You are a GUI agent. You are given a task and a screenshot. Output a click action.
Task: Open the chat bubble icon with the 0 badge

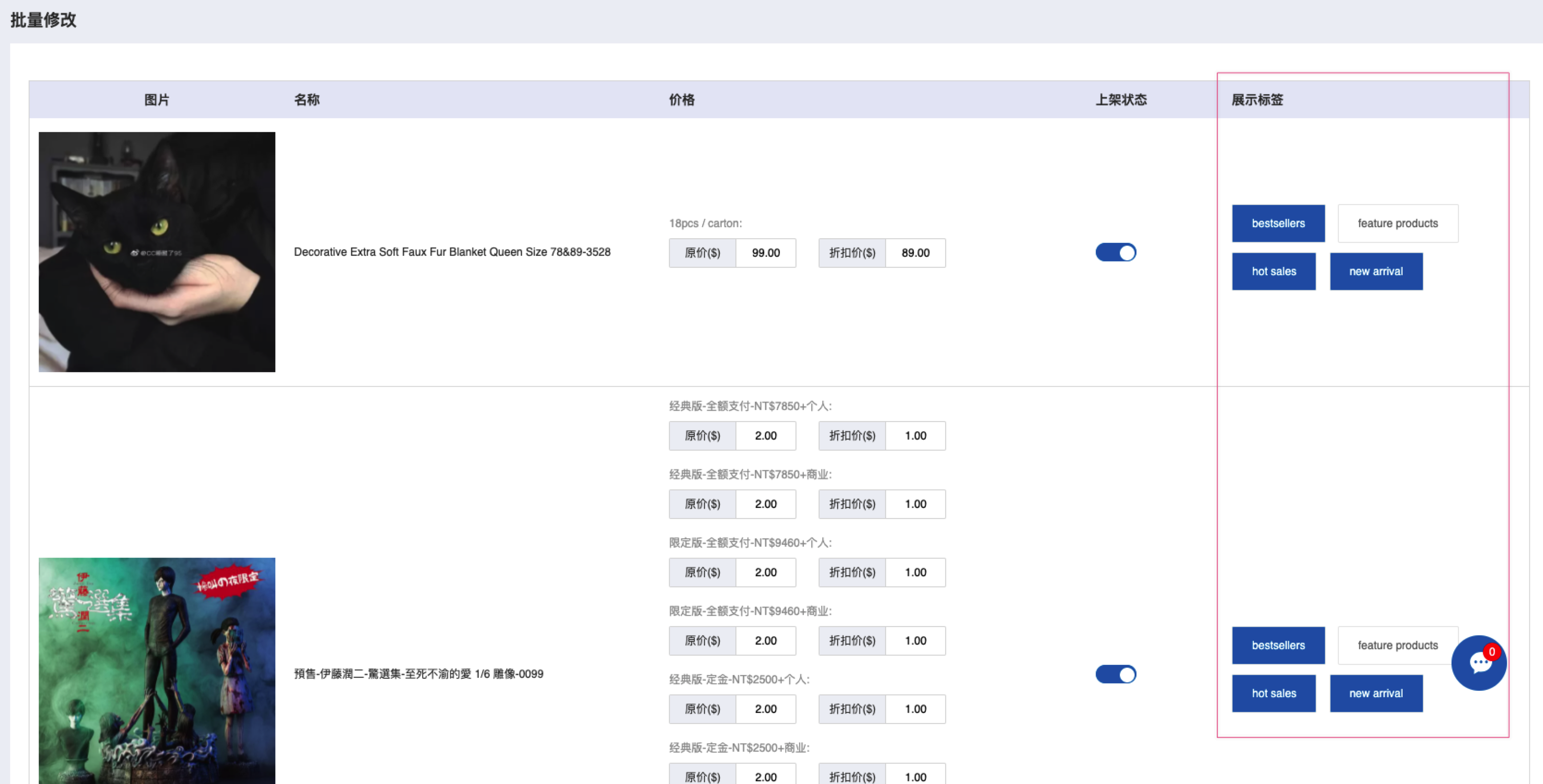(x=1479, y=663)
